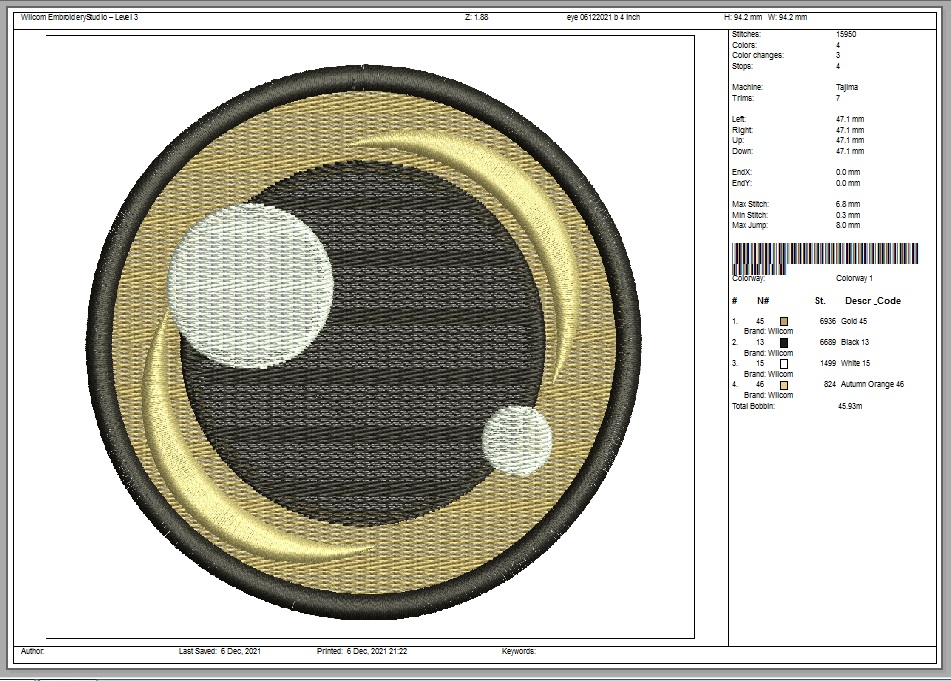This screenshot has width=951, height=681.
Task: Click the Colorway 1 label
Action: pos(854,279)
